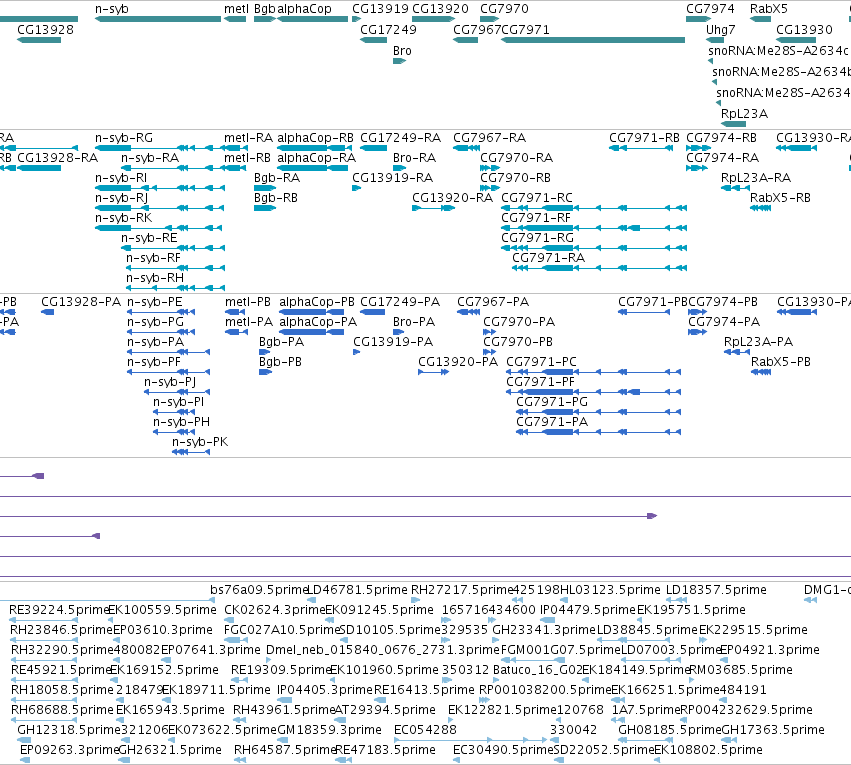This screenshot has height=765, width=851.
Task: Click transcript alphaCop-RB label
Action: pos(315,138)
